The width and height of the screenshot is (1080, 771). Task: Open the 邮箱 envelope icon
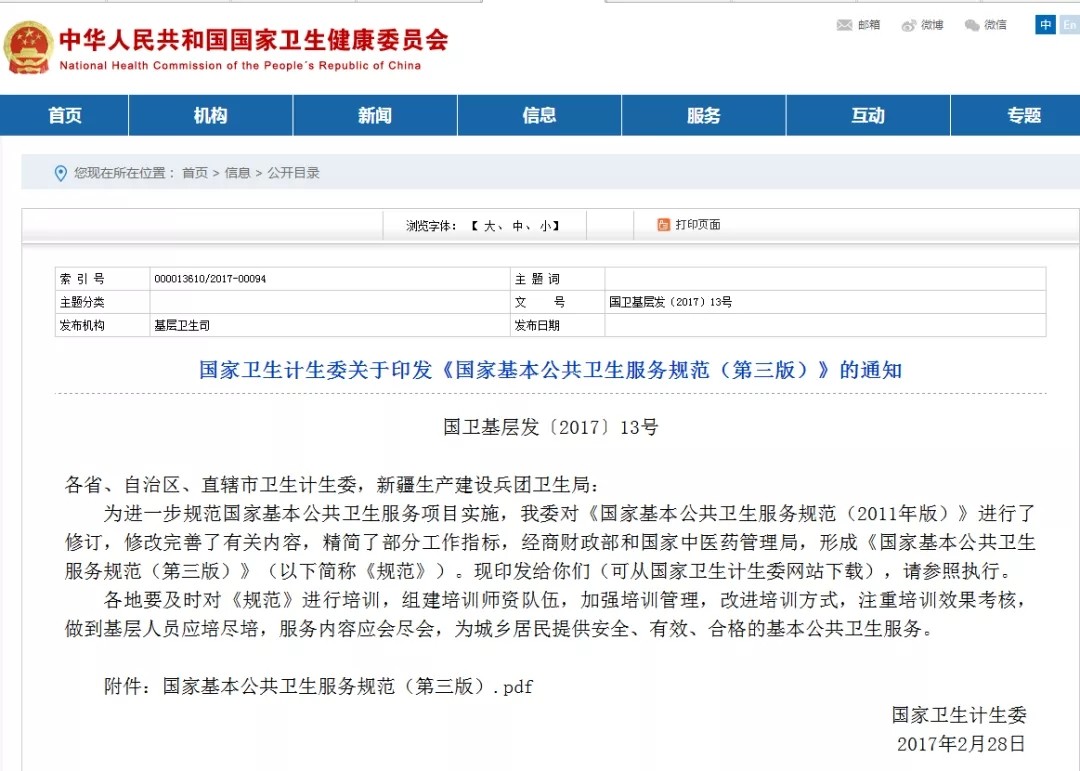[x=845, y=25]
